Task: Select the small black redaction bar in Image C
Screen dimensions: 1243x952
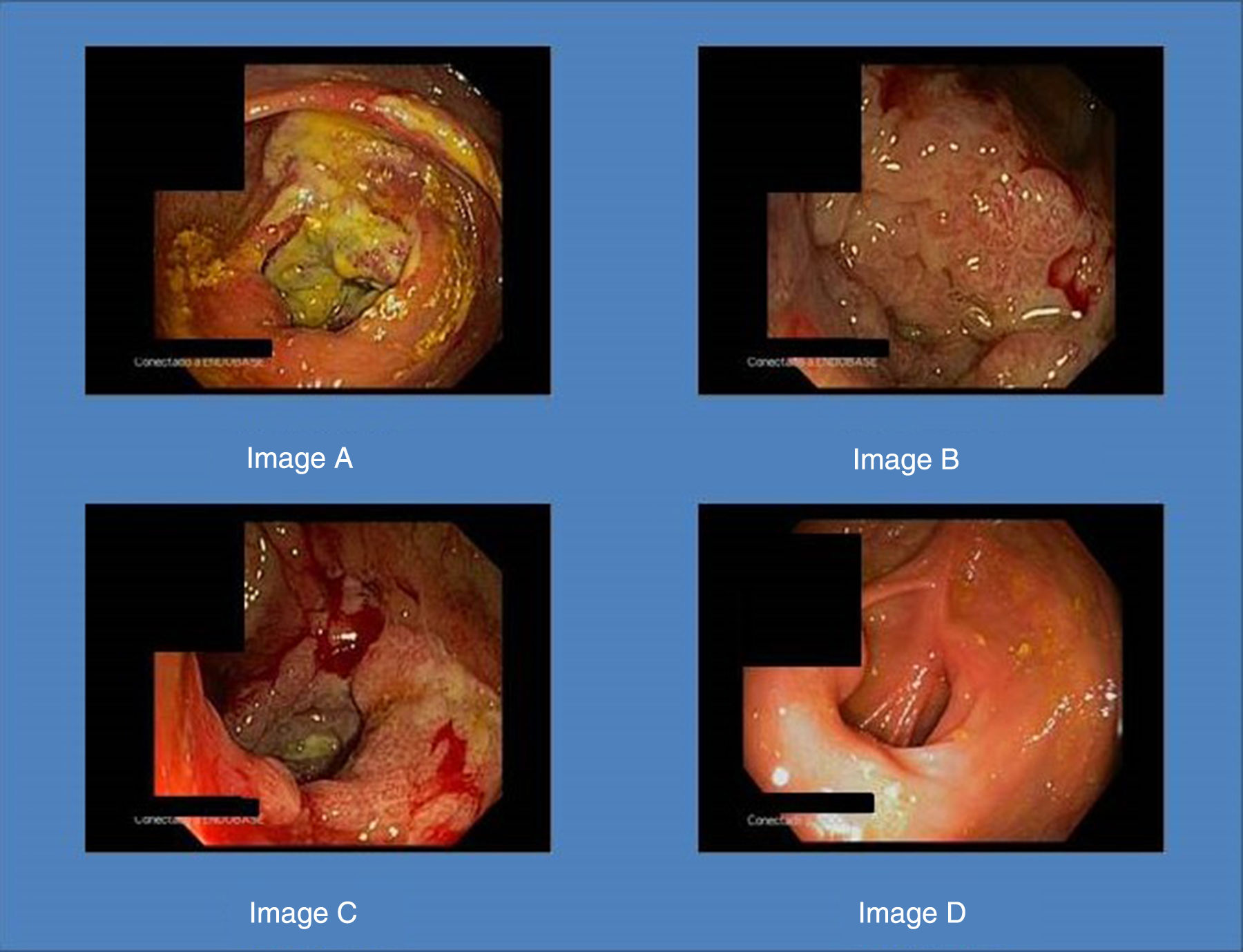Action: pos(206,806)
